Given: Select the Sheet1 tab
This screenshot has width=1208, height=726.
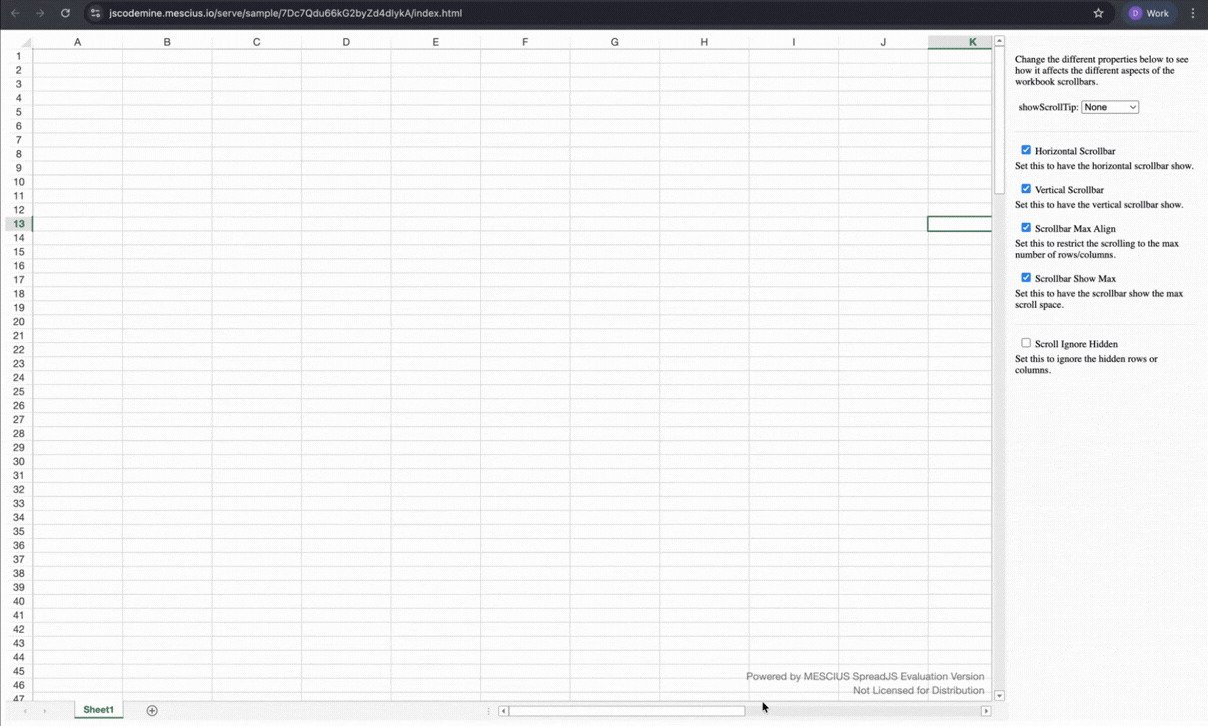Looking at the screenshot, I should click(98, 710).
